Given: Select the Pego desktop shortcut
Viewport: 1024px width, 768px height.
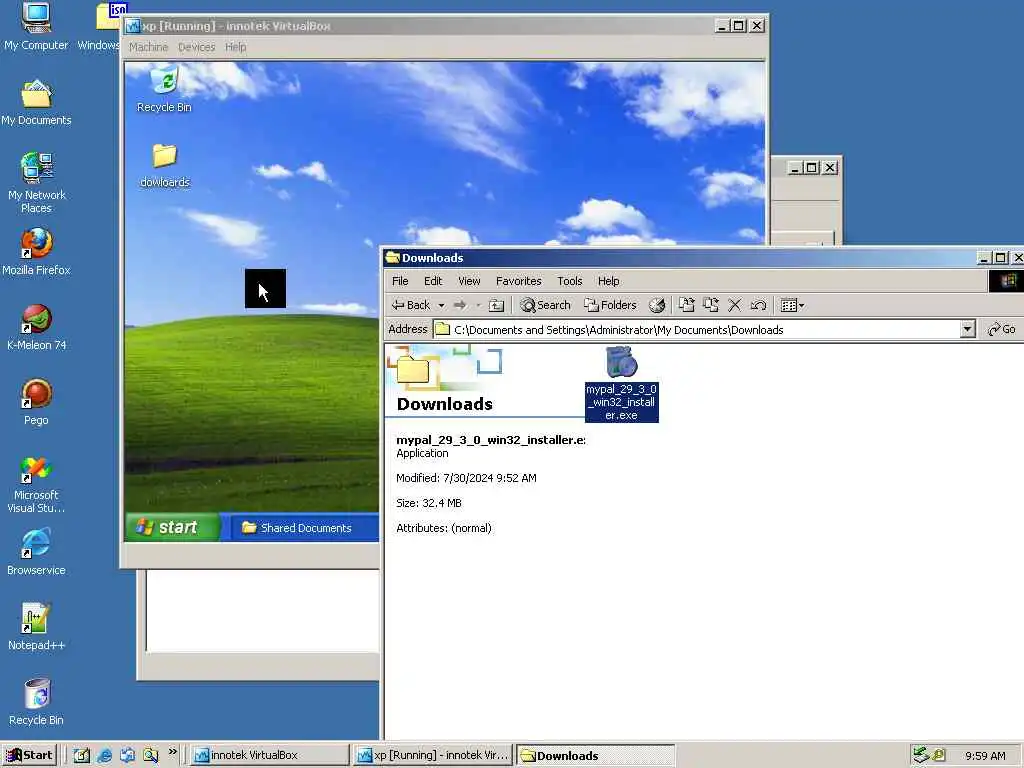Looking at the screenshot, I should [x=36, y=402].
